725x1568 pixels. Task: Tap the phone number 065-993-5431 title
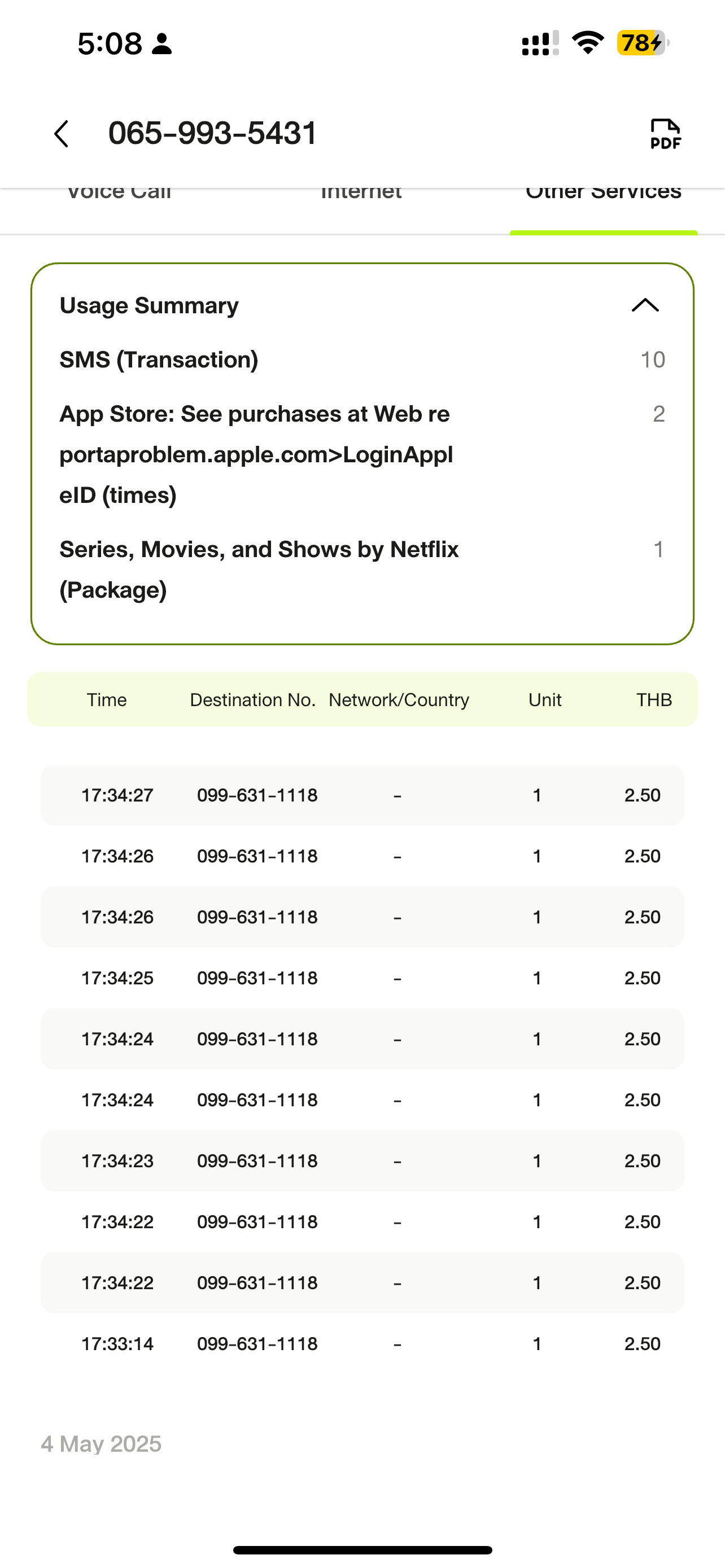213,133
